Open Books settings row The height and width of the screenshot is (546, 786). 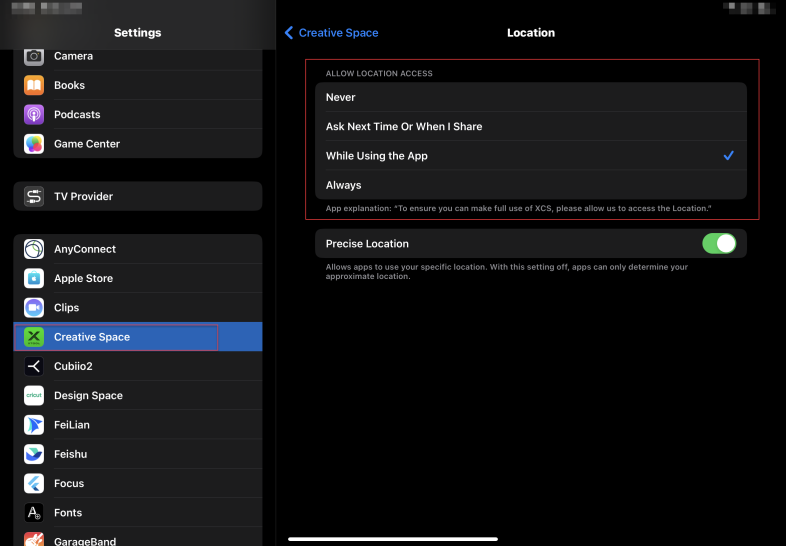[x=138, y=85]
